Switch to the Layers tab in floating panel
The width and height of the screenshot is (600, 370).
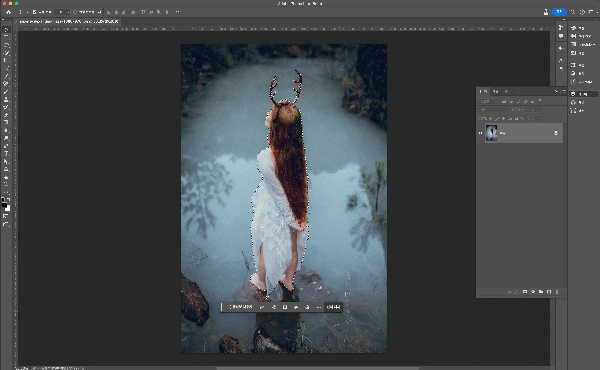point(483,91)
